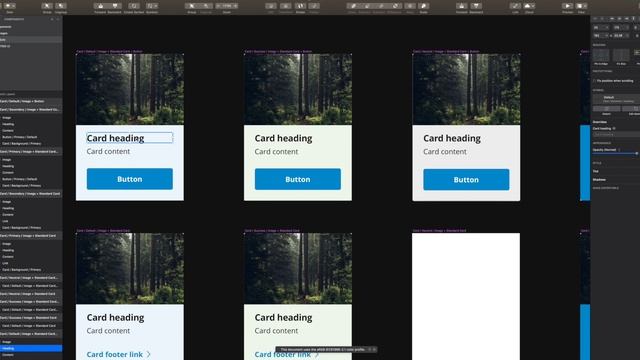Click the Detach button in the inspector
The width and height of the screenshot is (640, 360).
pos(607,109)
